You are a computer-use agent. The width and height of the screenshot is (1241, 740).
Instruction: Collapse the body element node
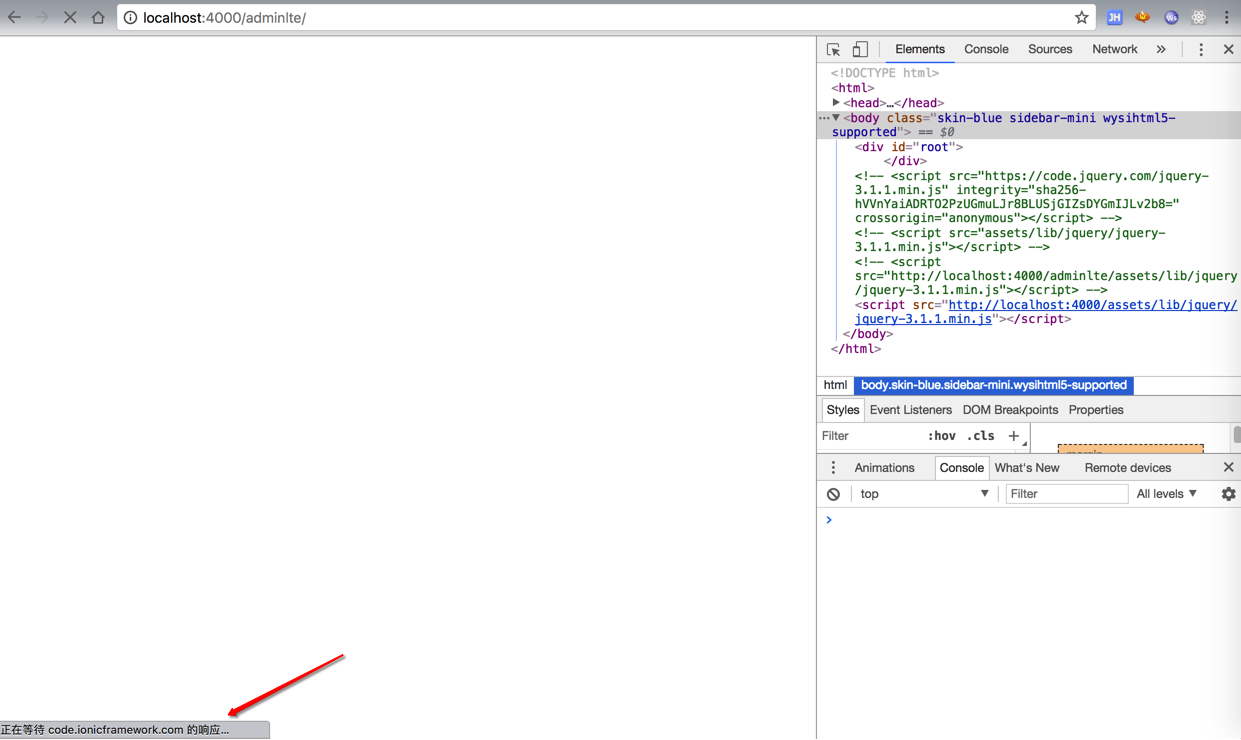tap(836, 118)
